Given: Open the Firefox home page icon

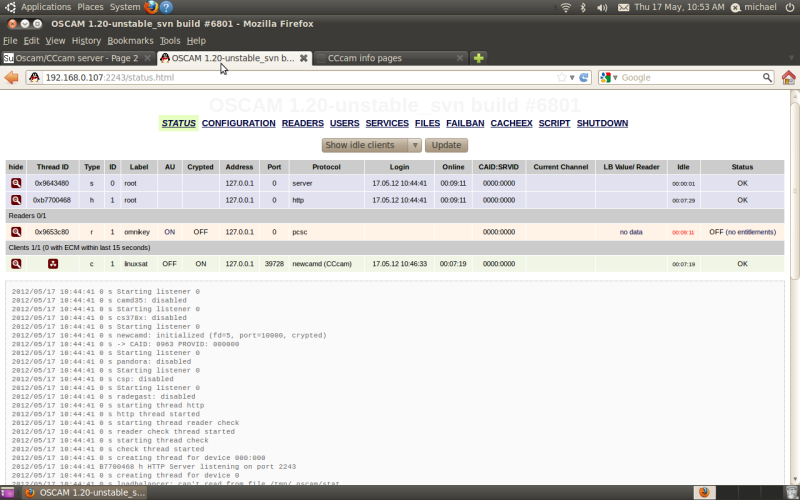Looking at the screenshot, I should click(x=788, y=78).
